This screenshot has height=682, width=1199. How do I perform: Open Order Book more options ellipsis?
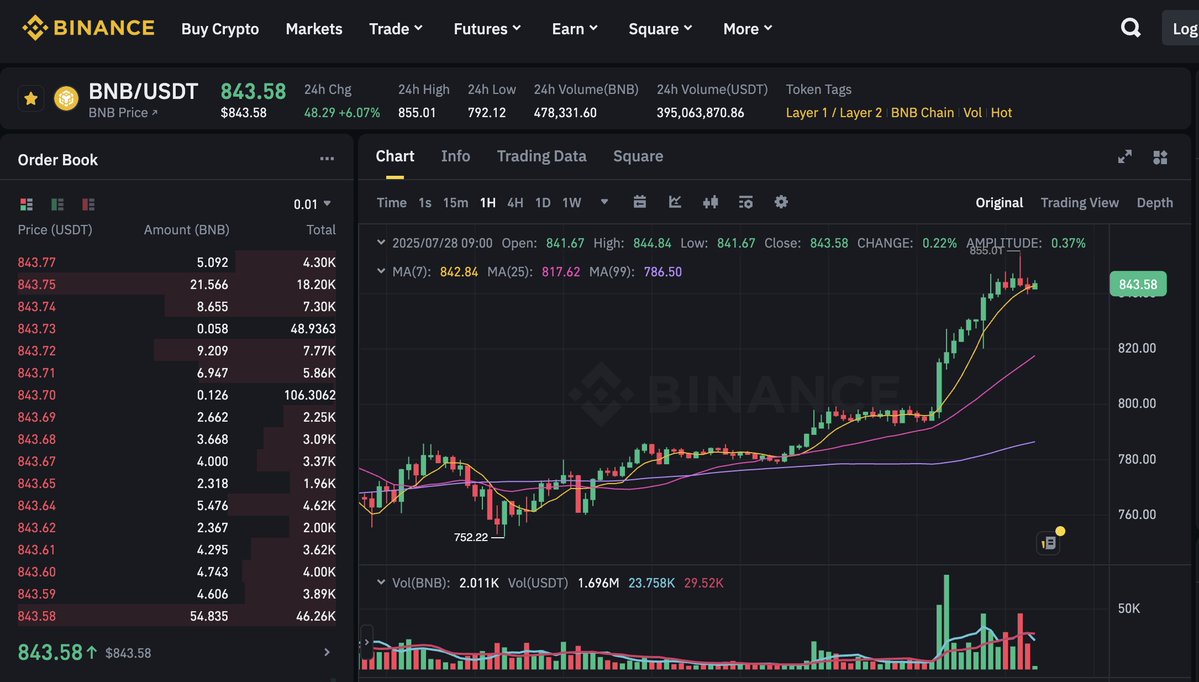[327, 159]
